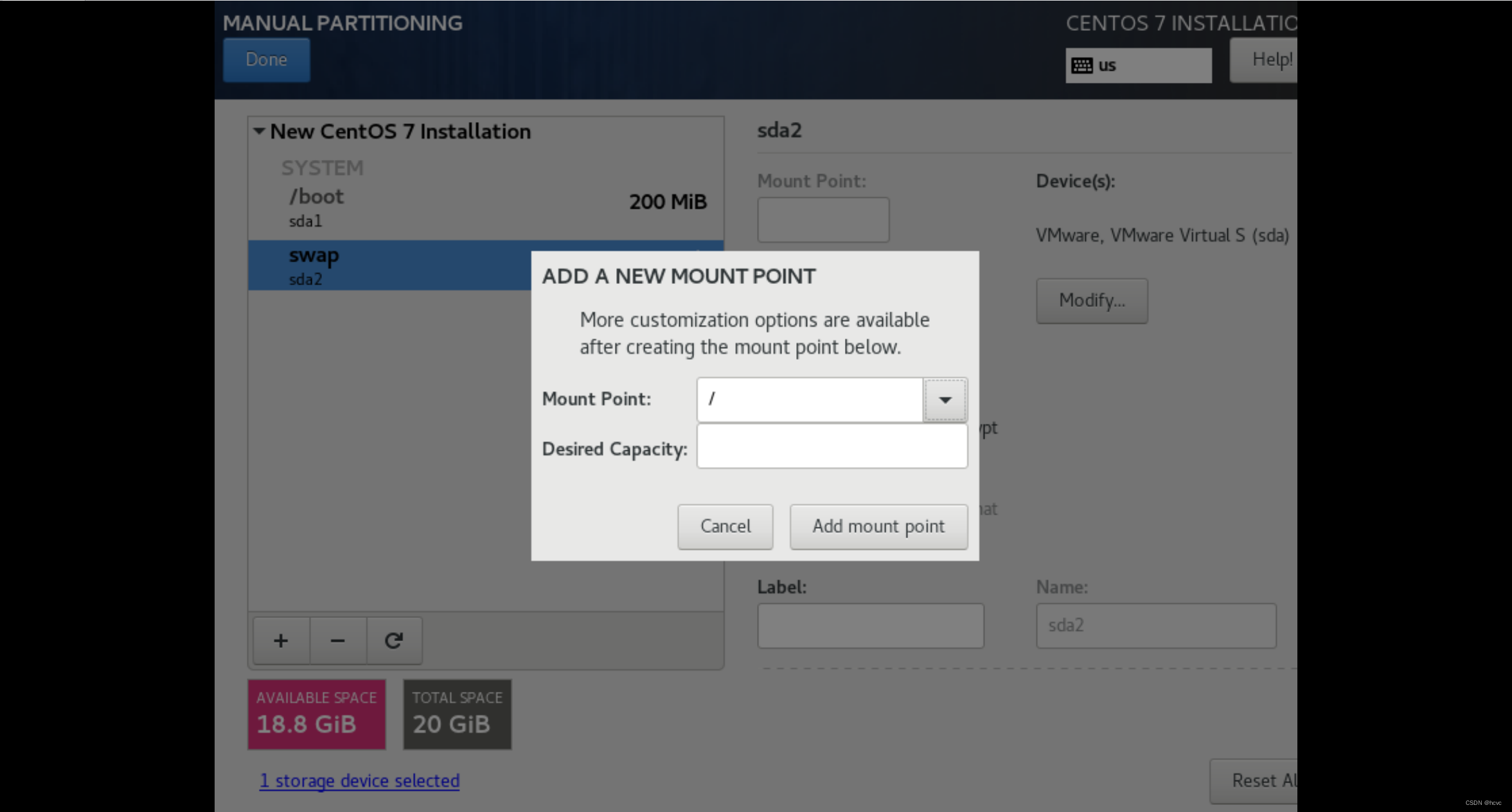The image size is (1512, 812).
Task: Collapse New CentOS 7 Installation tree
Action: [x=259, y=131]
